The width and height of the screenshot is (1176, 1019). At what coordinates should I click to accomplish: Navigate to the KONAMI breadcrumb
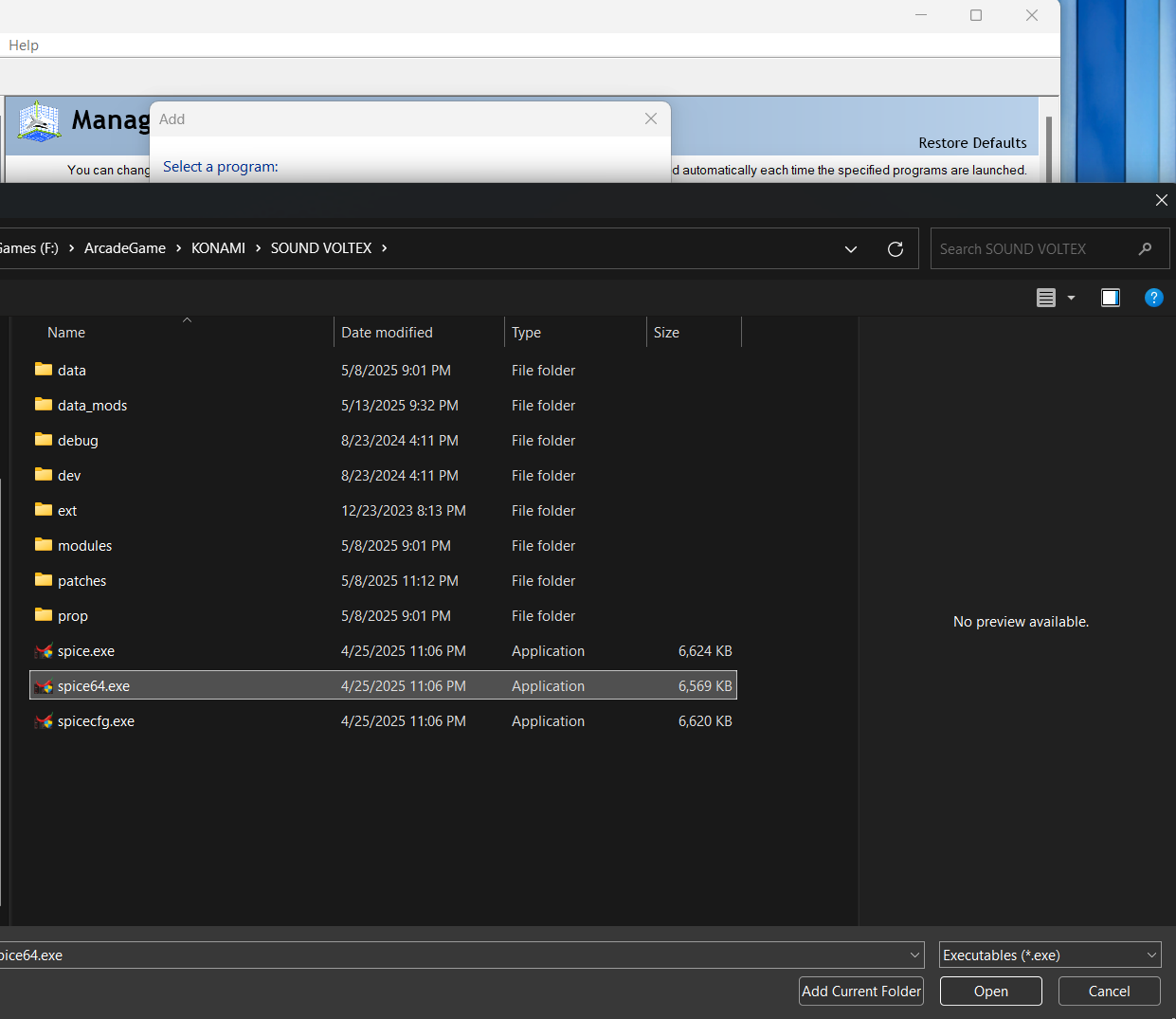click(x=218, y=248)
